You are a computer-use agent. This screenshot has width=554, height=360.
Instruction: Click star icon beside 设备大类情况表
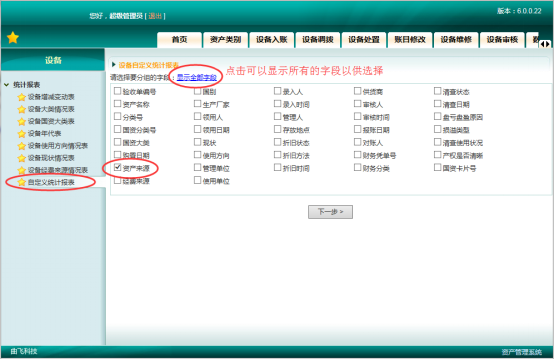[x=22, y=109]
